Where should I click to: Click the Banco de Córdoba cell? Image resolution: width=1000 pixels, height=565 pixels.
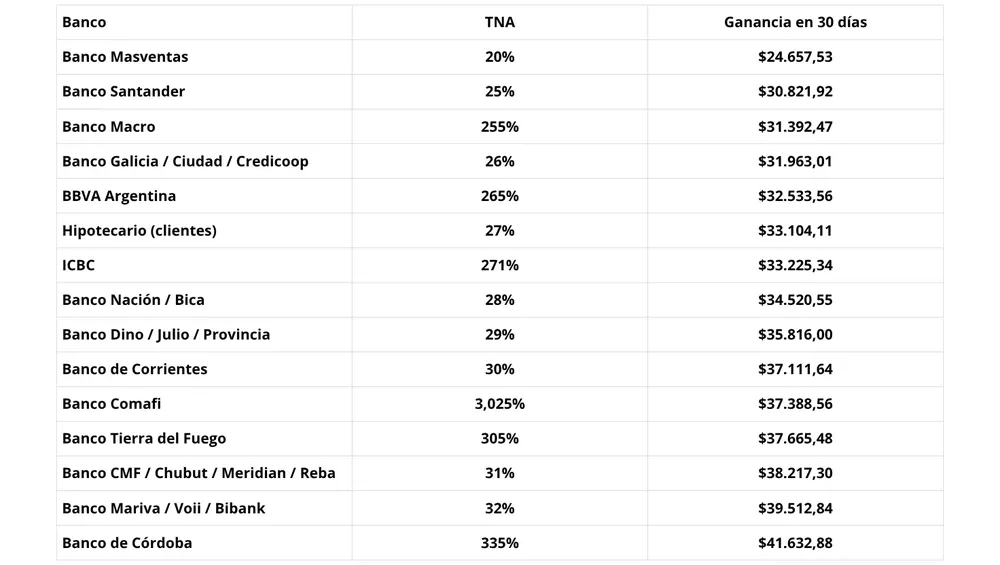[127, 543]
